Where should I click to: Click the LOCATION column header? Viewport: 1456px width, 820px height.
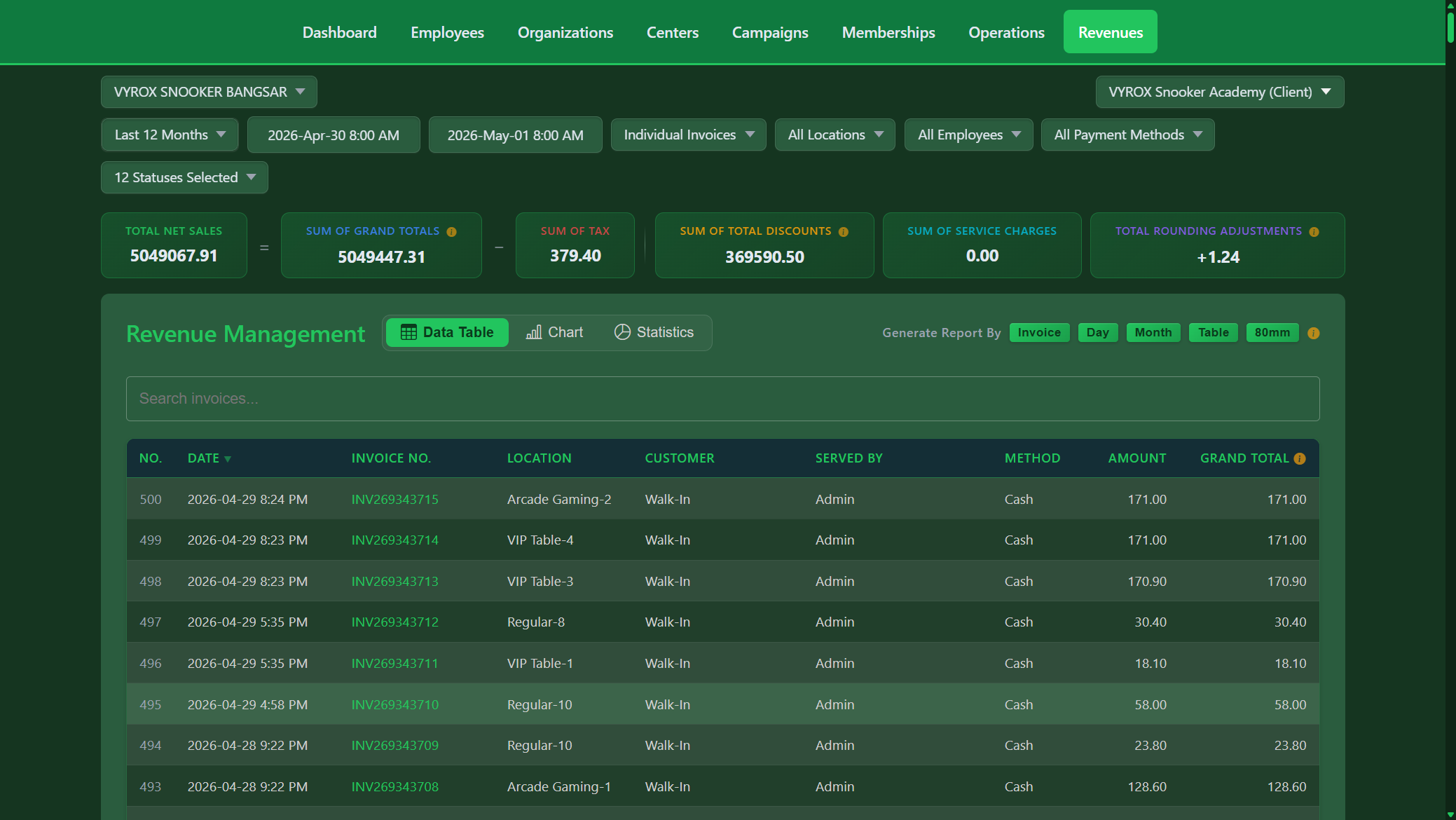point(539,458)
